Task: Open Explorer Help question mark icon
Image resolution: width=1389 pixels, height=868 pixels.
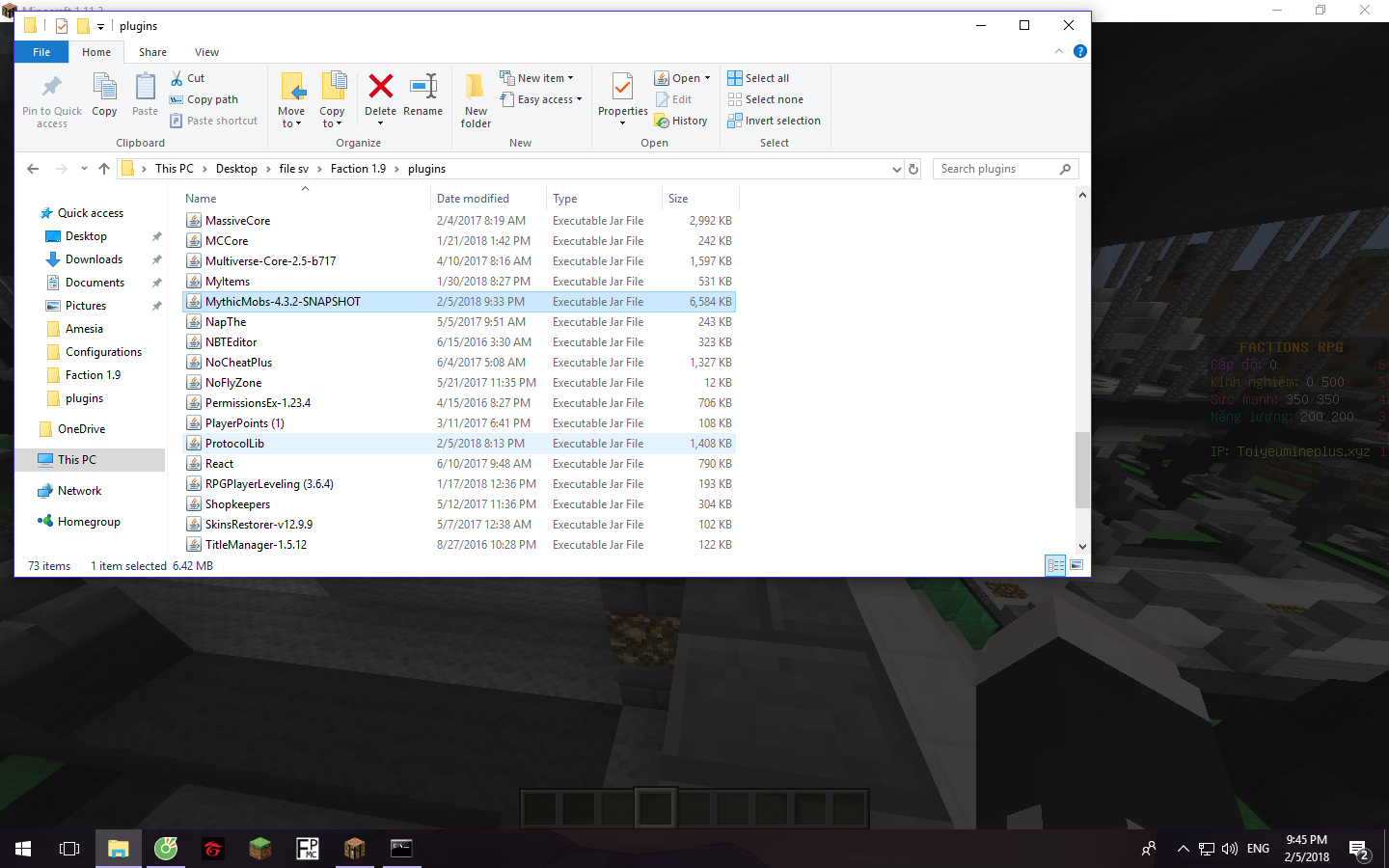Action: (1080, 51)
